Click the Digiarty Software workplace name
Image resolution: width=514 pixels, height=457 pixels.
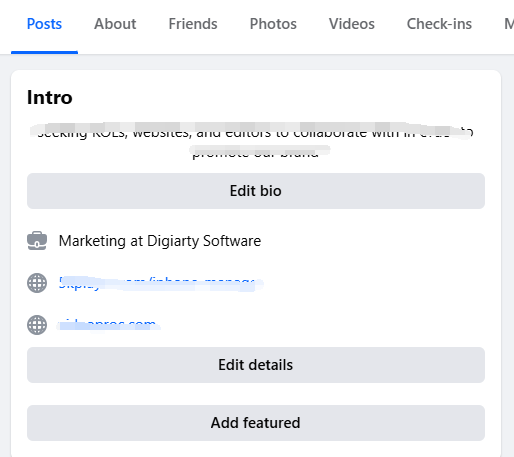[x=204, y=241]
